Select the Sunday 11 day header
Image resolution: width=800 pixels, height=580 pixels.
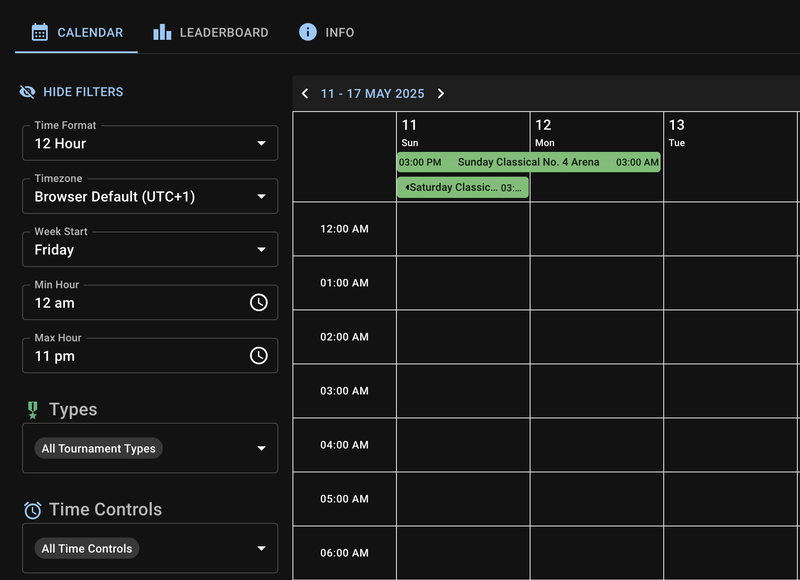pyautogui.click(x=410, y=132)
